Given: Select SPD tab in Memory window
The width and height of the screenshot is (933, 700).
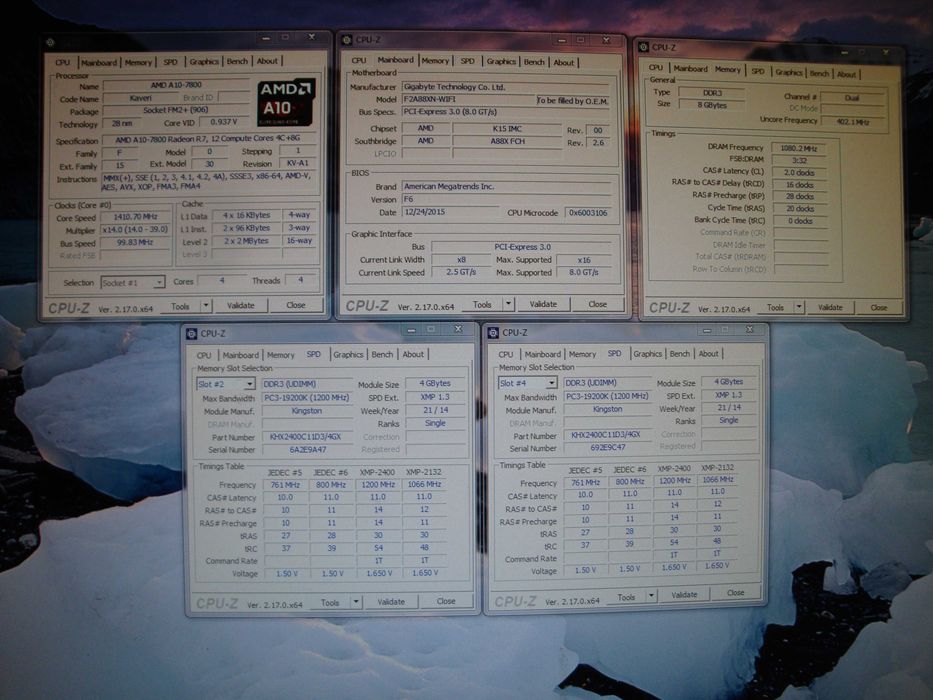Looking at the screenshot, I should click(757, 71).
